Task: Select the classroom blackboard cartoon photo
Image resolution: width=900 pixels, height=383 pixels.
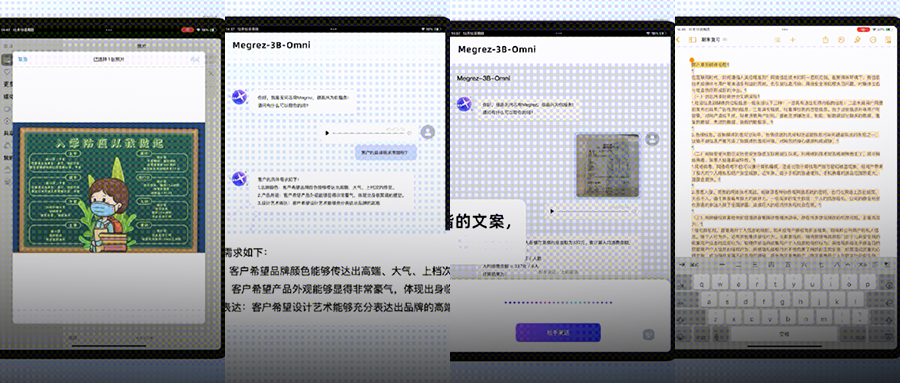Action: point(109,187)
